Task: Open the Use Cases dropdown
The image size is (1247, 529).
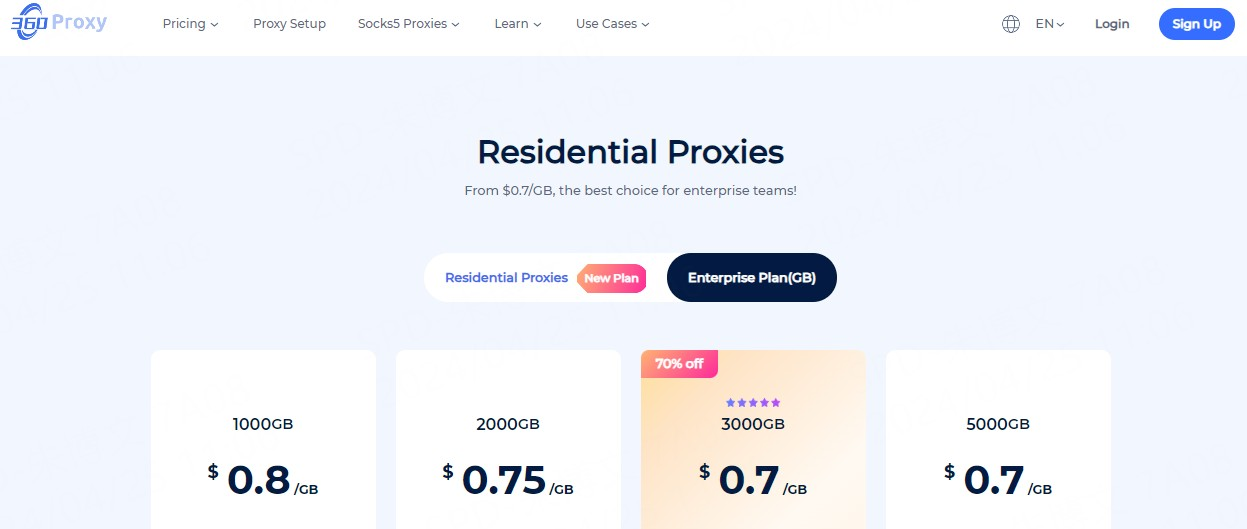Action: pyautogui.click(x=612, y=24)
